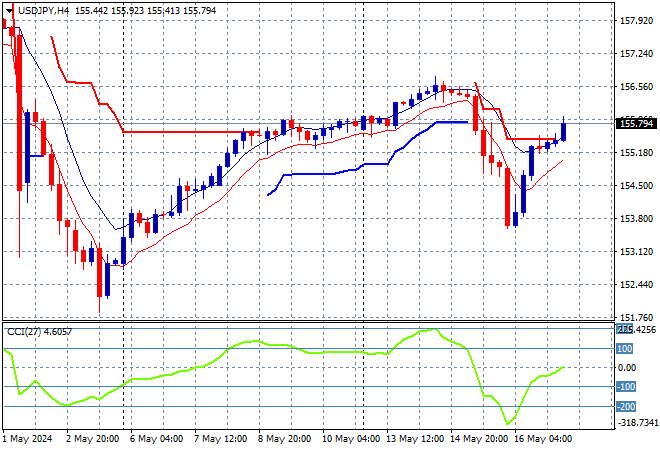Click the 152.440 price axis label
Image resolution: width=660 pixels, height=450 pixels.
coord(636,285)
